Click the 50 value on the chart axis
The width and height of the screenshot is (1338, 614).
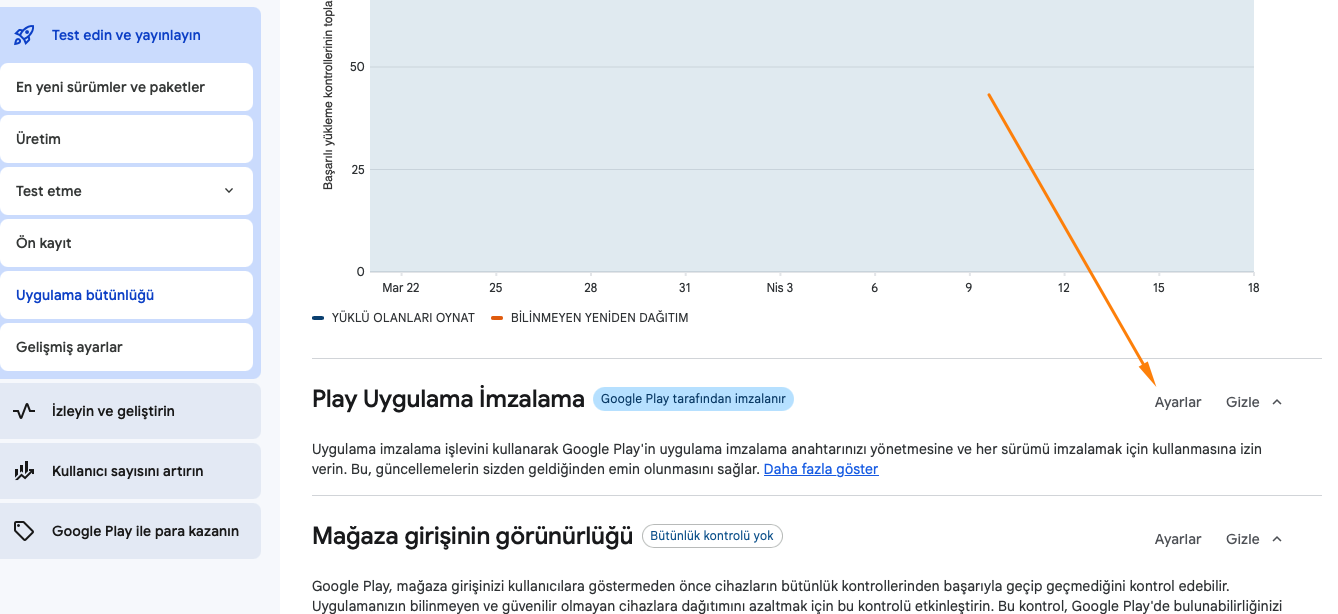[x=357, y=67]
